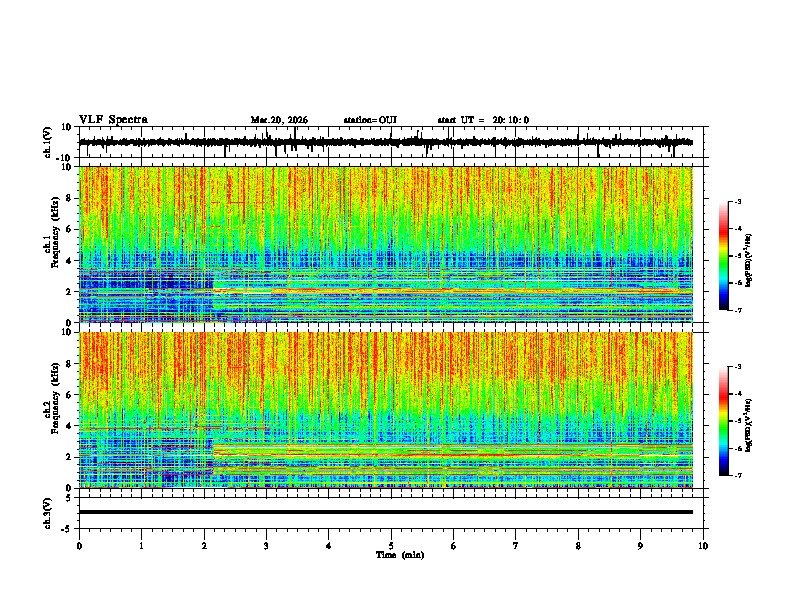Click the time axis tick label "4"
The height and width of the screenshot is (612, 792).
(329, 546)
